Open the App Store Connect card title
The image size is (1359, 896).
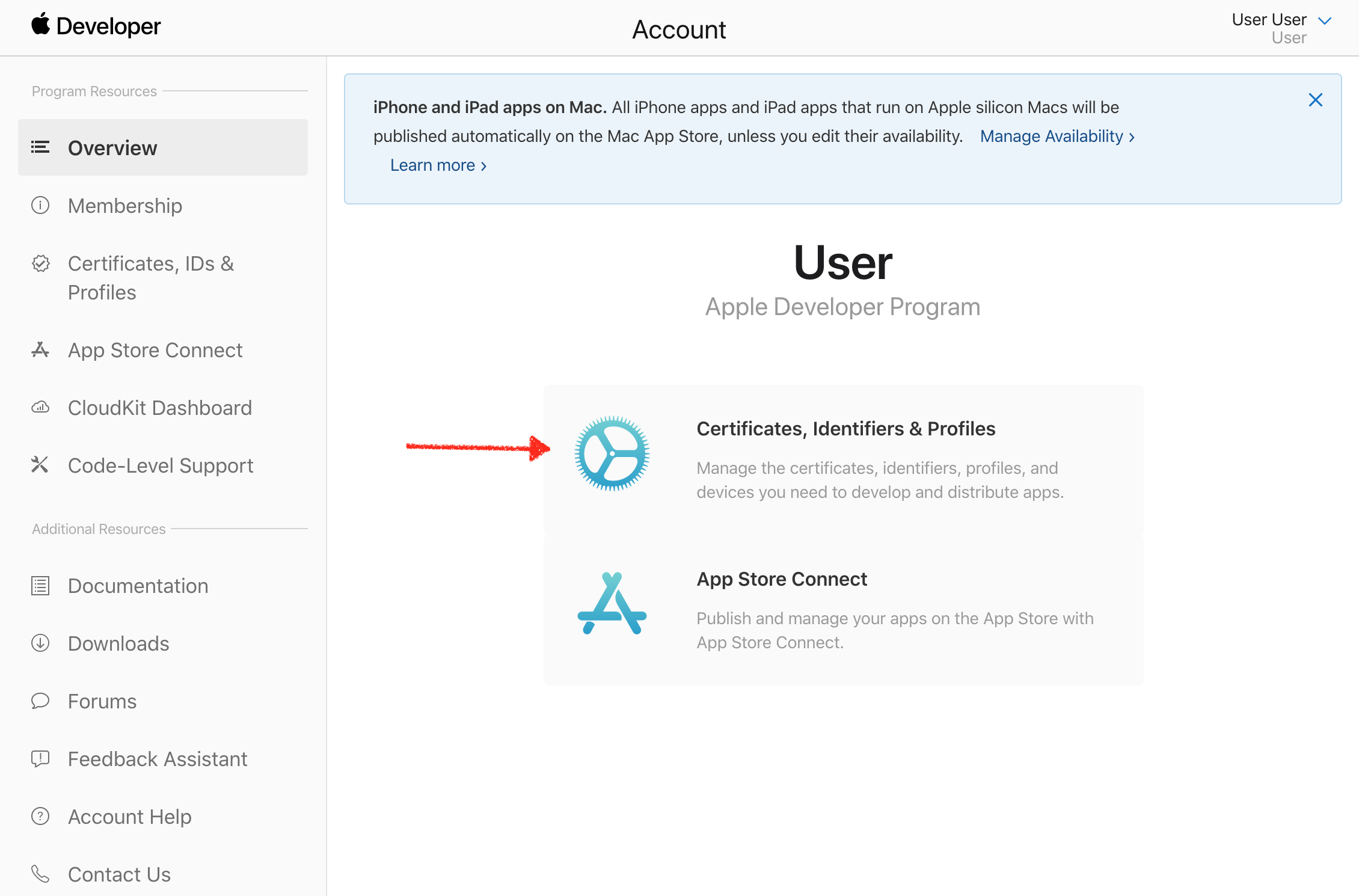pyautogui.click(x=782, y=579)
